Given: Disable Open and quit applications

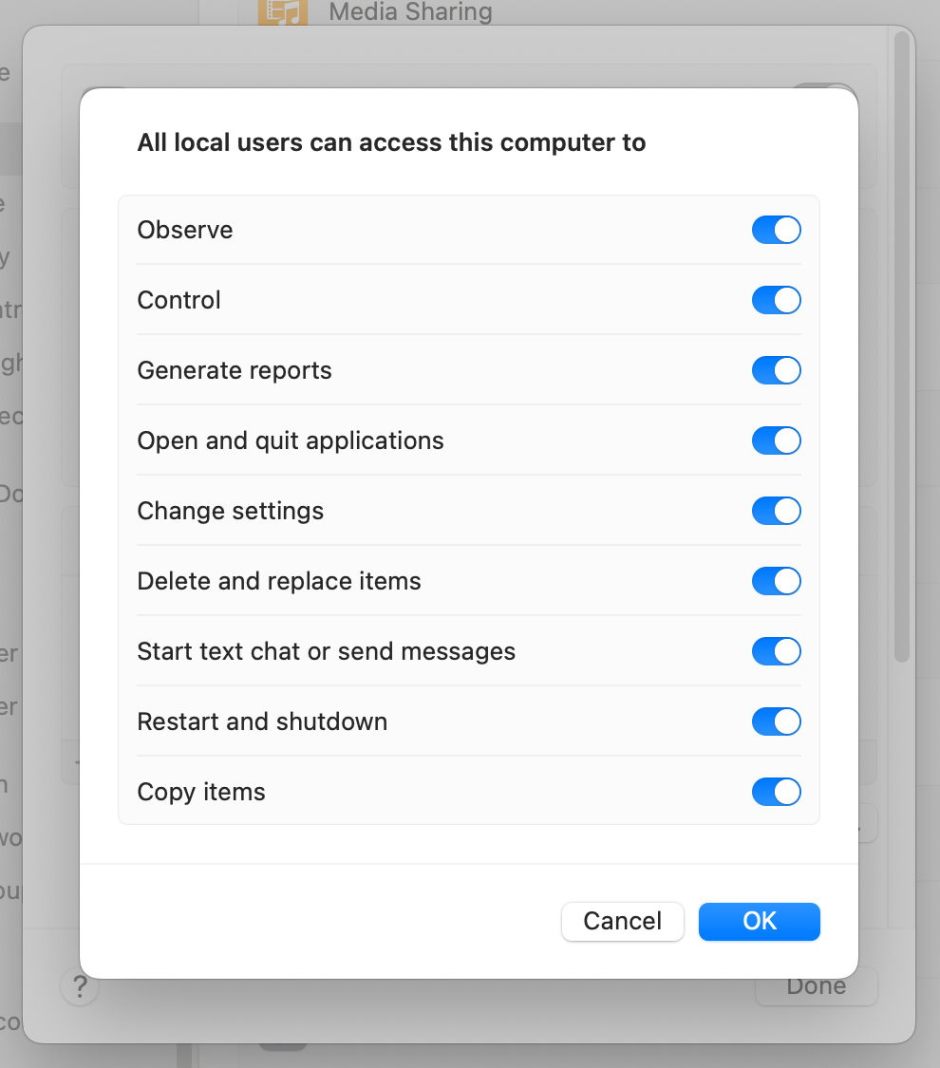Looking at the screenshot, I should pos(776,440).
